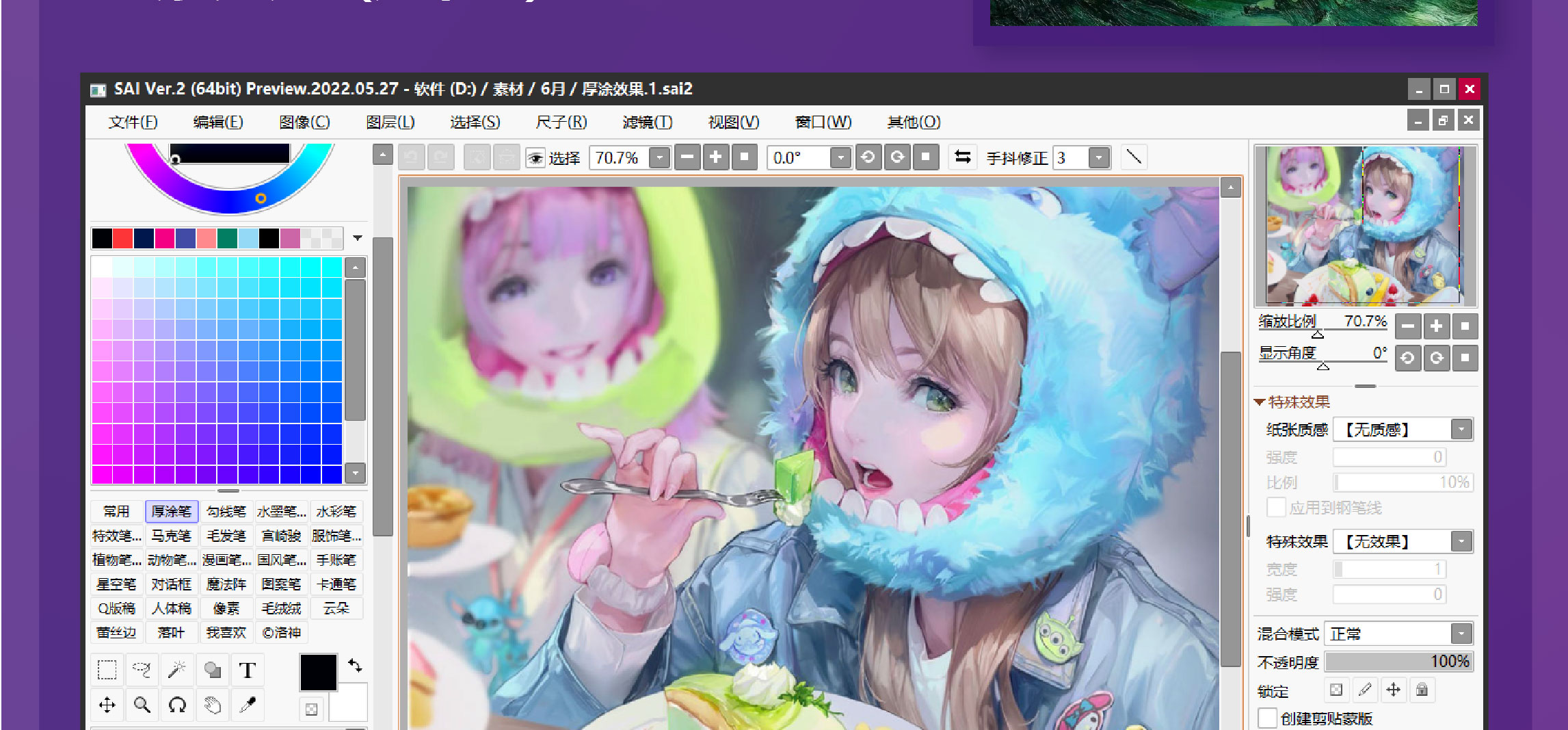
Task: Click the black foreground color box
Action: (x=319, y=673)
